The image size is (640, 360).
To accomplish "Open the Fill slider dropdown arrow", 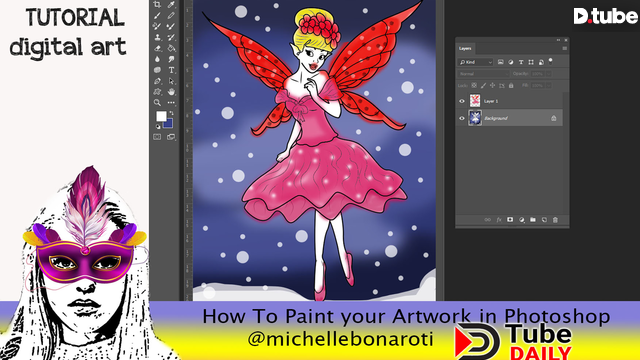I will coord(549,85).
